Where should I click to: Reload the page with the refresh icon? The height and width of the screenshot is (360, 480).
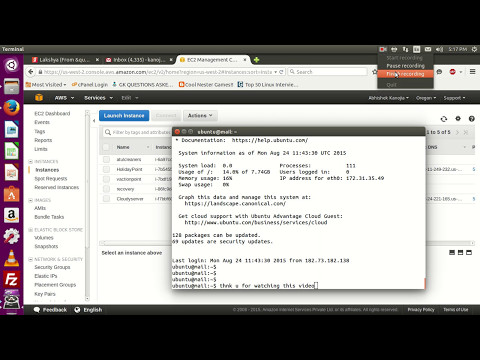point(282,72)
